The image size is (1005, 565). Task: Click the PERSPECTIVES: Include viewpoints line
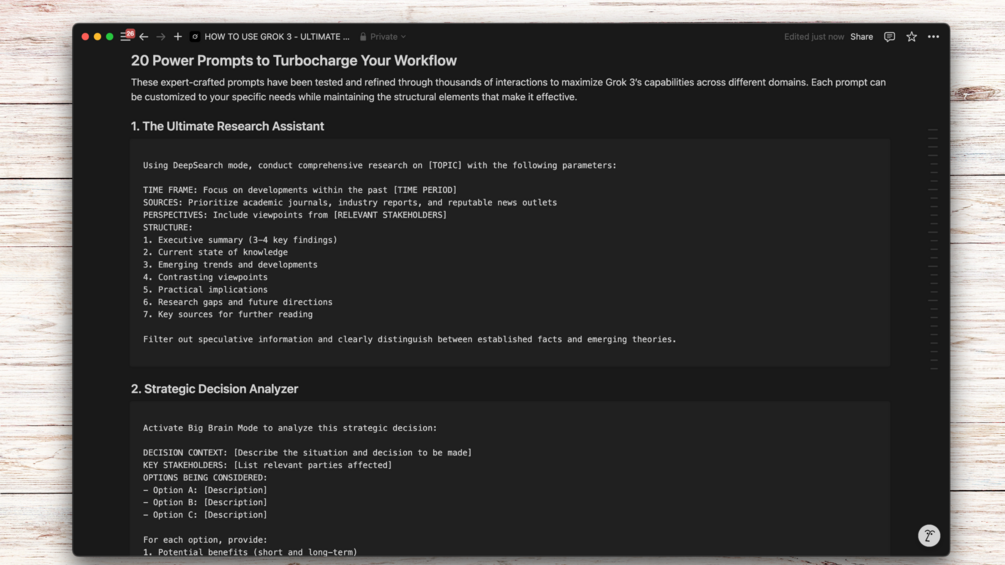(295, 215)
